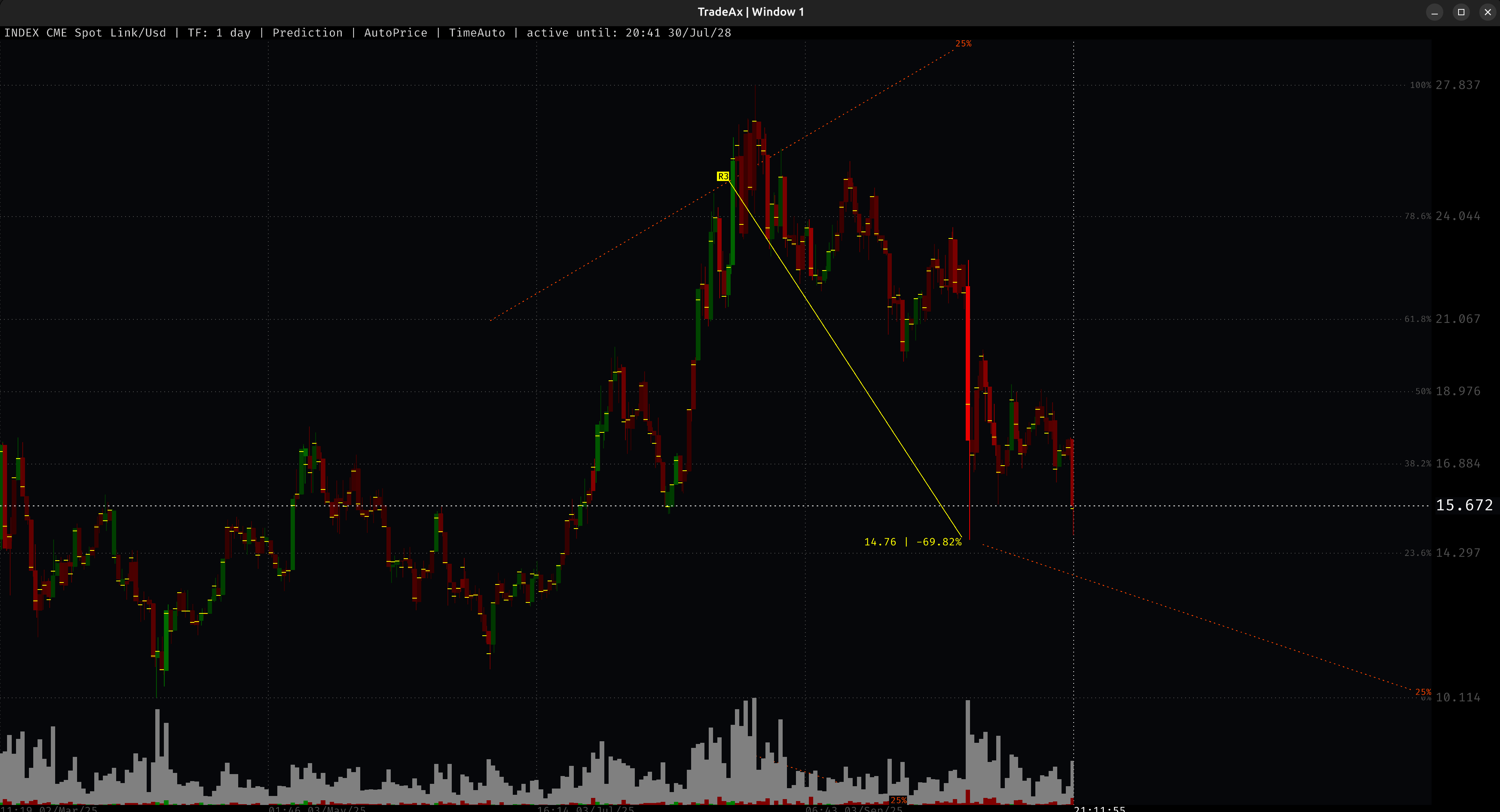
Task: Select the 61.8% price level 21.067
Action: point(1457,319)
